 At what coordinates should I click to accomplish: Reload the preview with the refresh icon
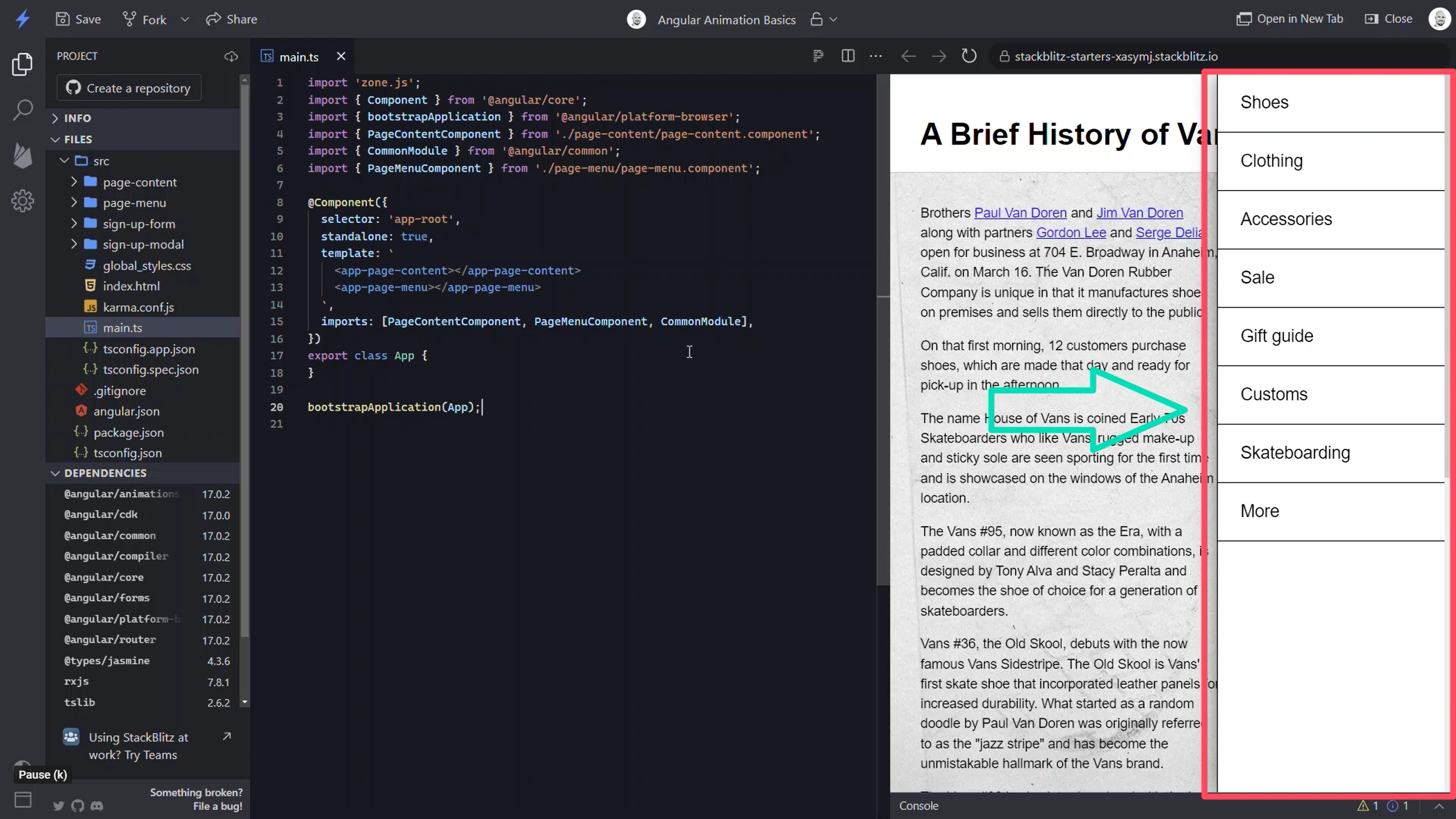coord(969,56)
